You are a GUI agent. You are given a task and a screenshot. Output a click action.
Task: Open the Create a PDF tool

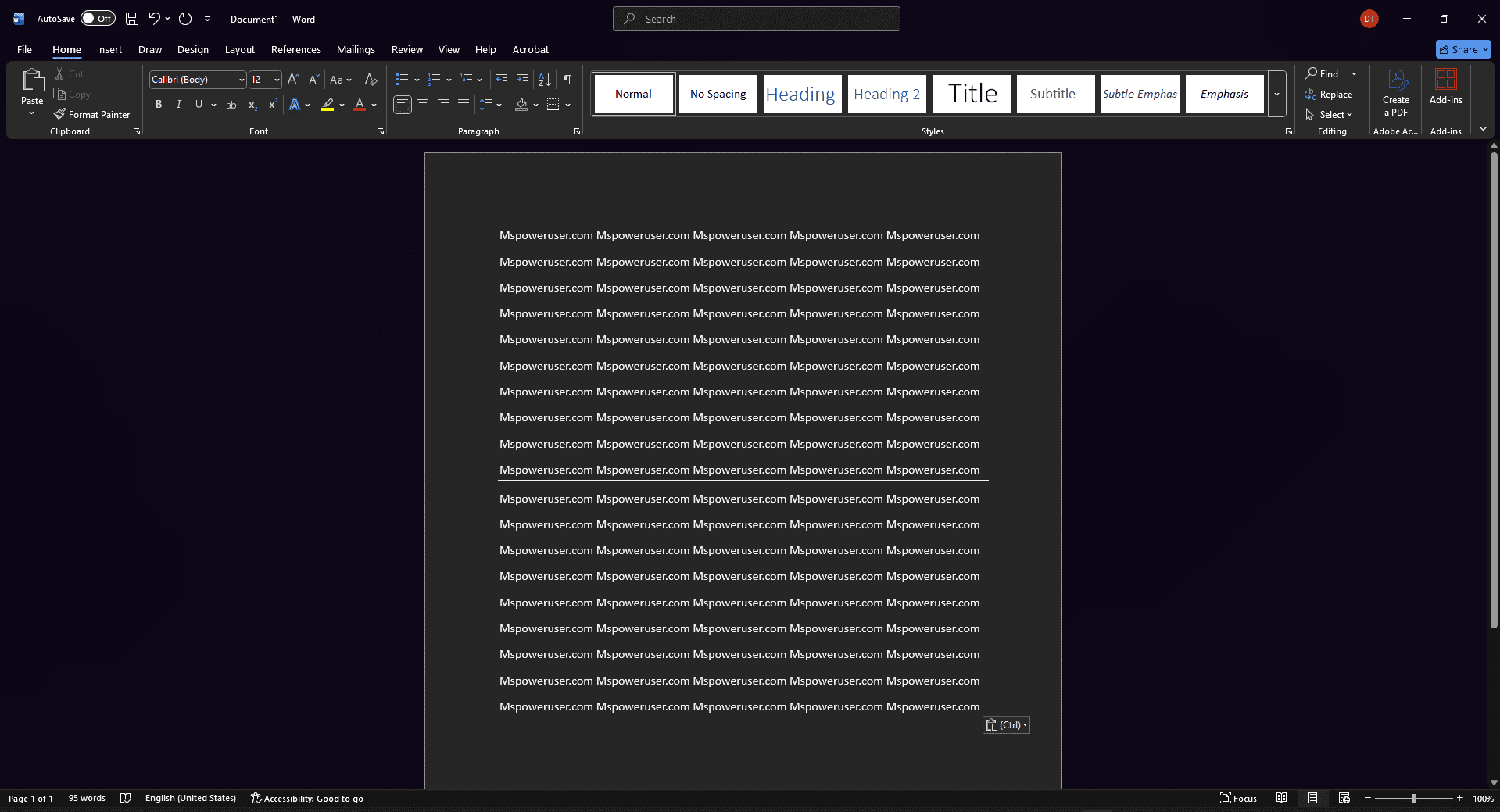pos(1395,93)
